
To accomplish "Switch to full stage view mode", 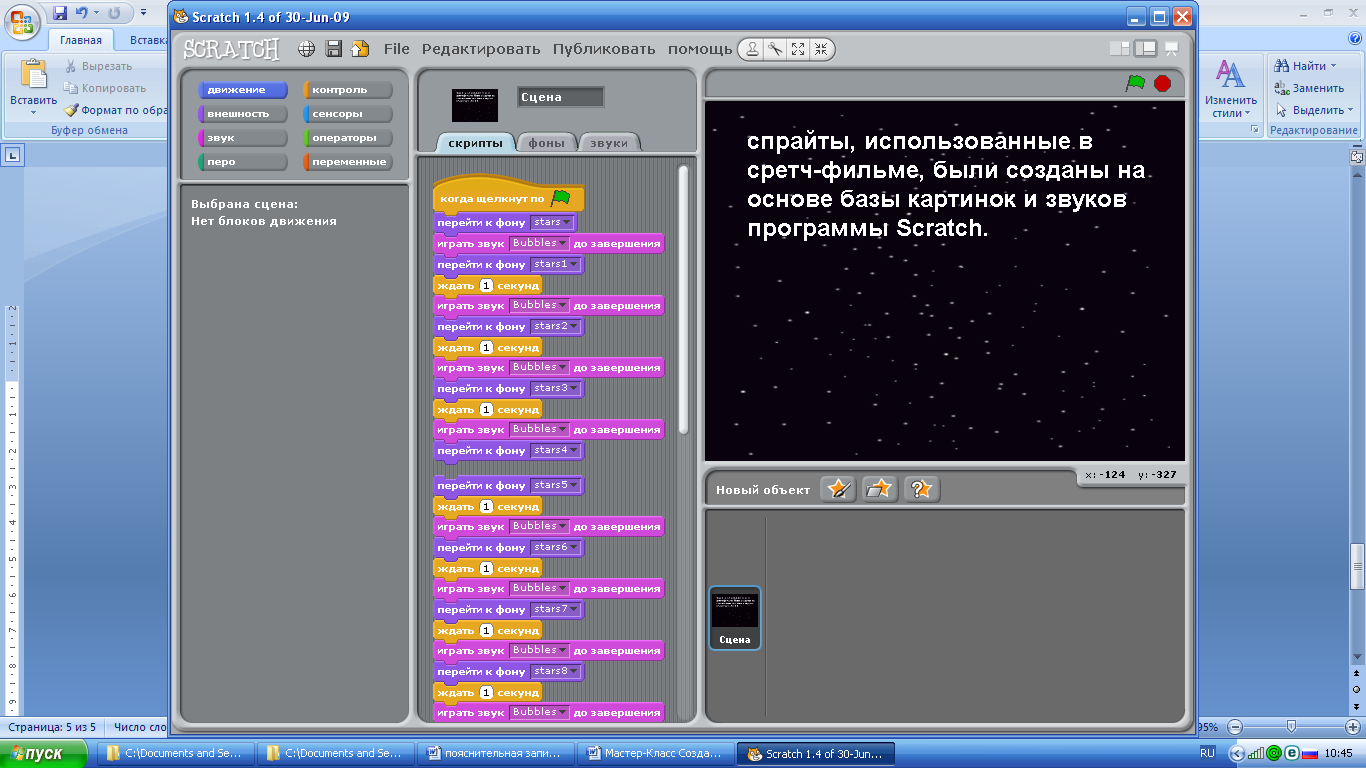I will 1146,48.
